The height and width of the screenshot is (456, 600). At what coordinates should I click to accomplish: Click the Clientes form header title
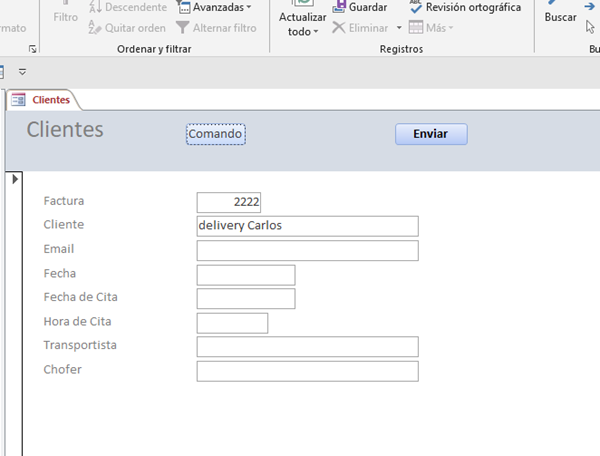pyautogui.click(x=65, y=129)
